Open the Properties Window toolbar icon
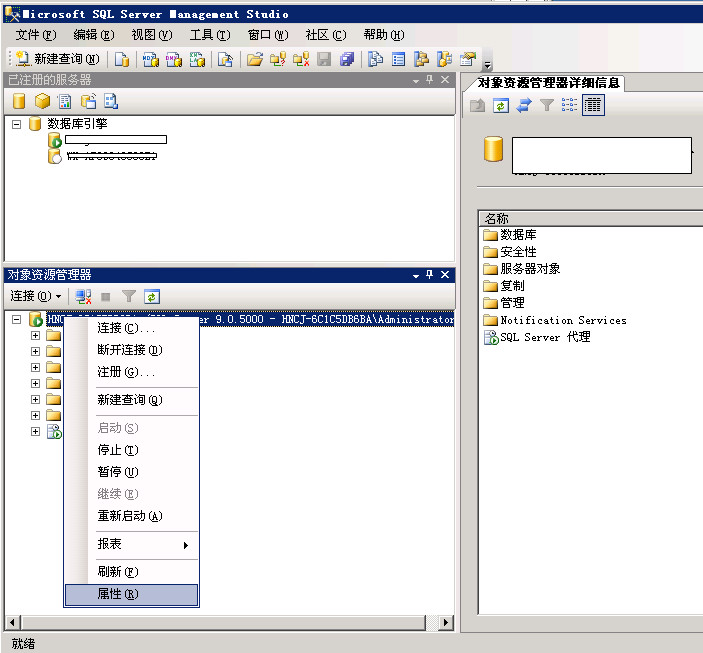703x653 pixels. coord(468,59)
